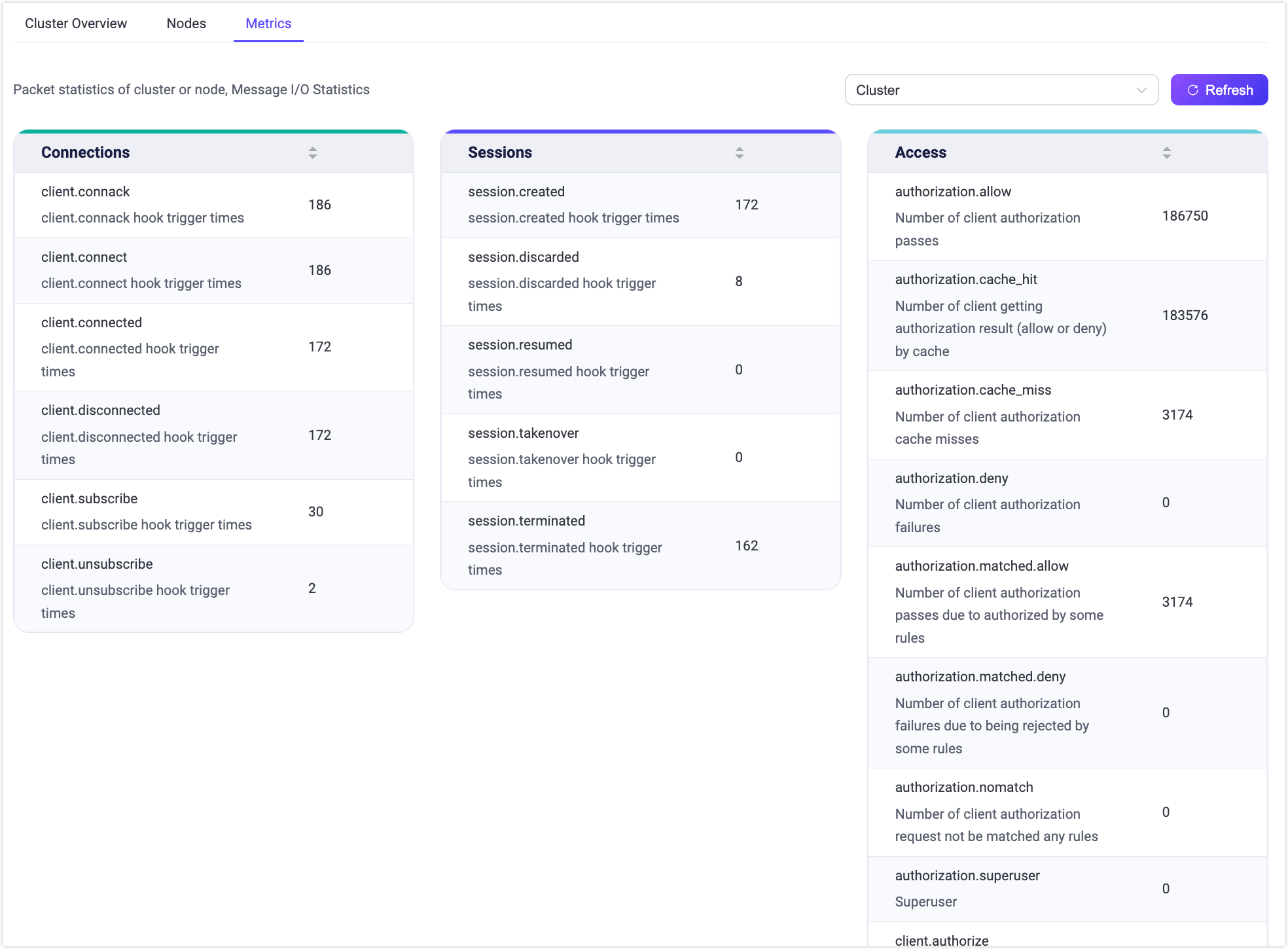This screenshot has width=1288, height=949.
Task: Select the session.created metric row
Action: tap(640, 205)
